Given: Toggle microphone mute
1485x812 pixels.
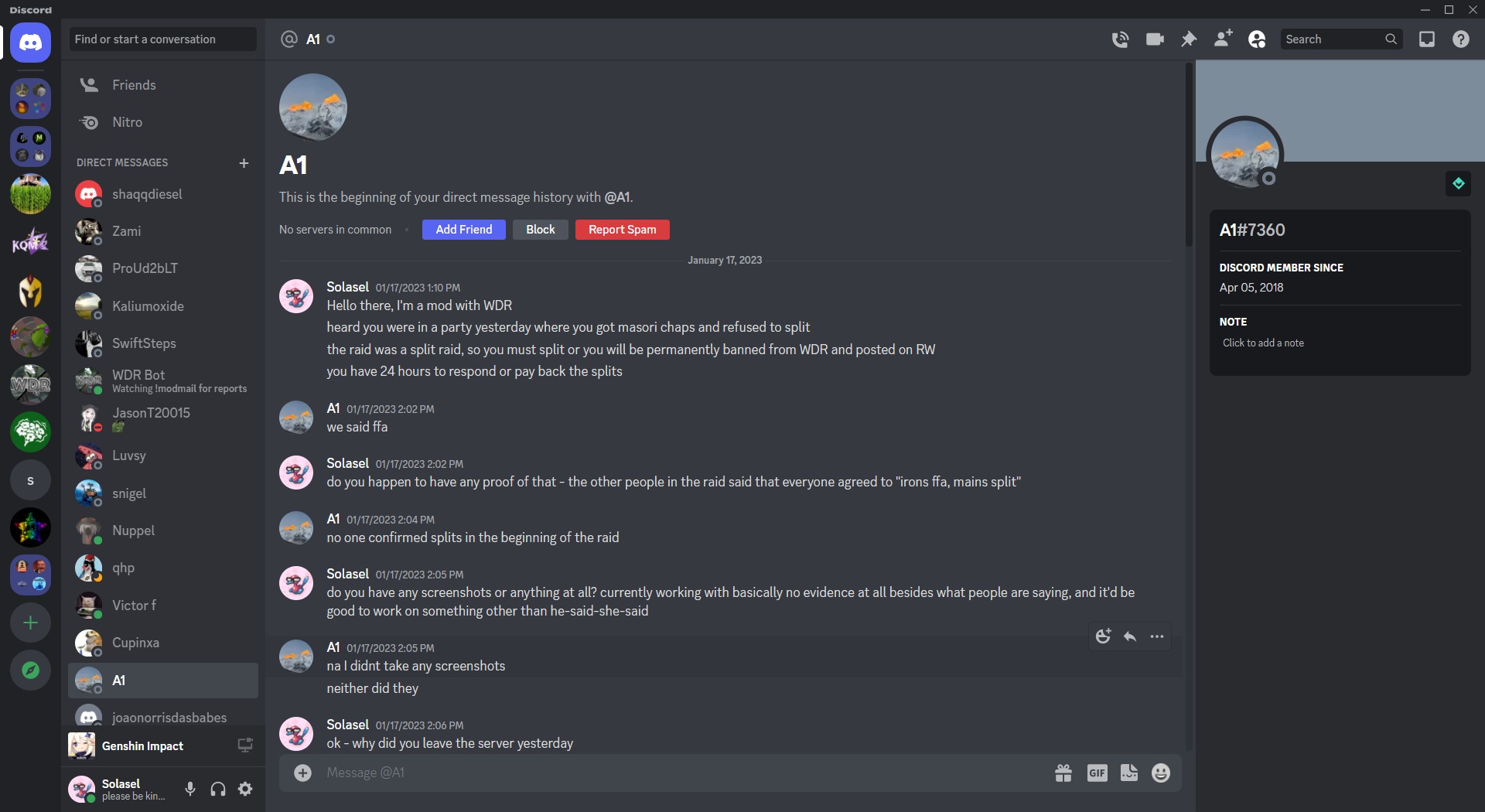Looking at the screenshot, I should pyautogui.click(x=190, y=789).
